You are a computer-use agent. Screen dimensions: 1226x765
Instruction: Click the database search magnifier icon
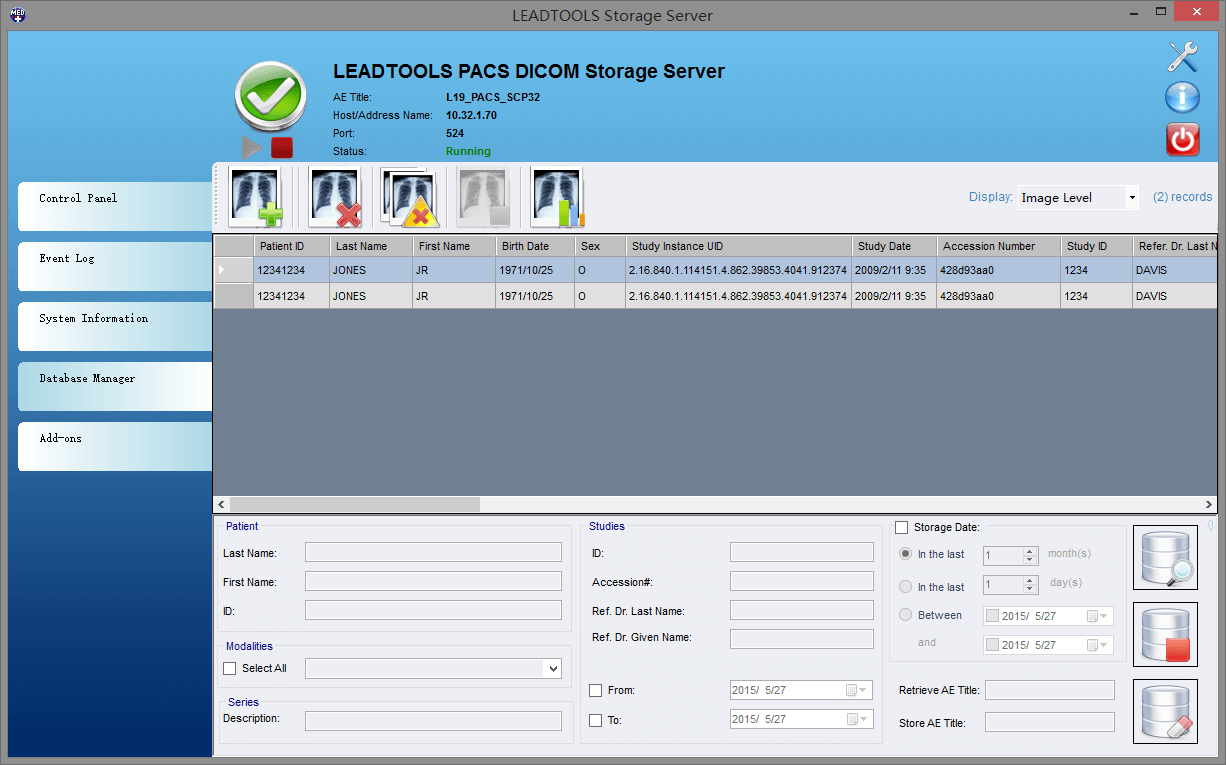point(1165,558)
